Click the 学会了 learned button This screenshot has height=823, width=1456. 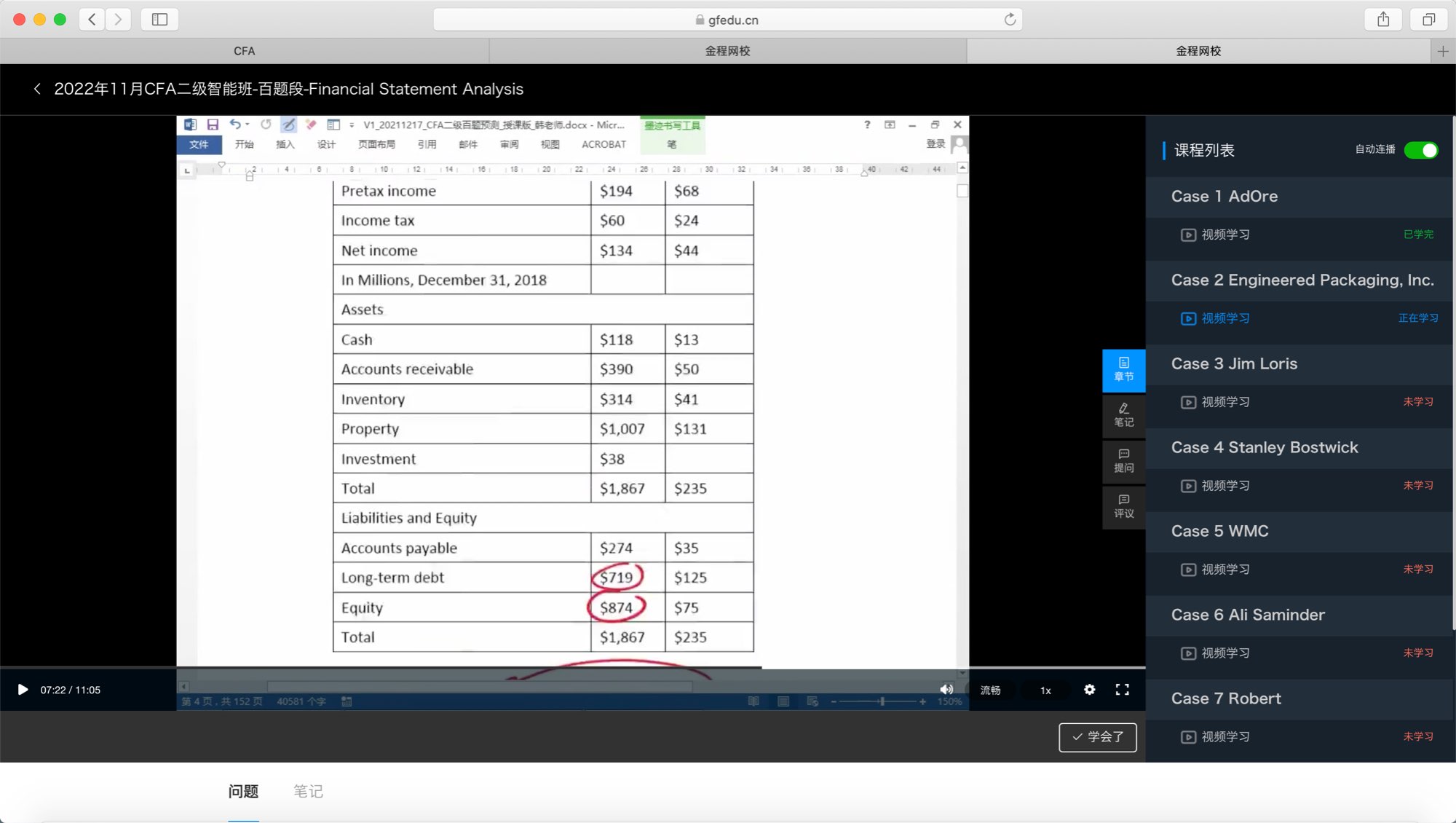(x=1097, y=737)
